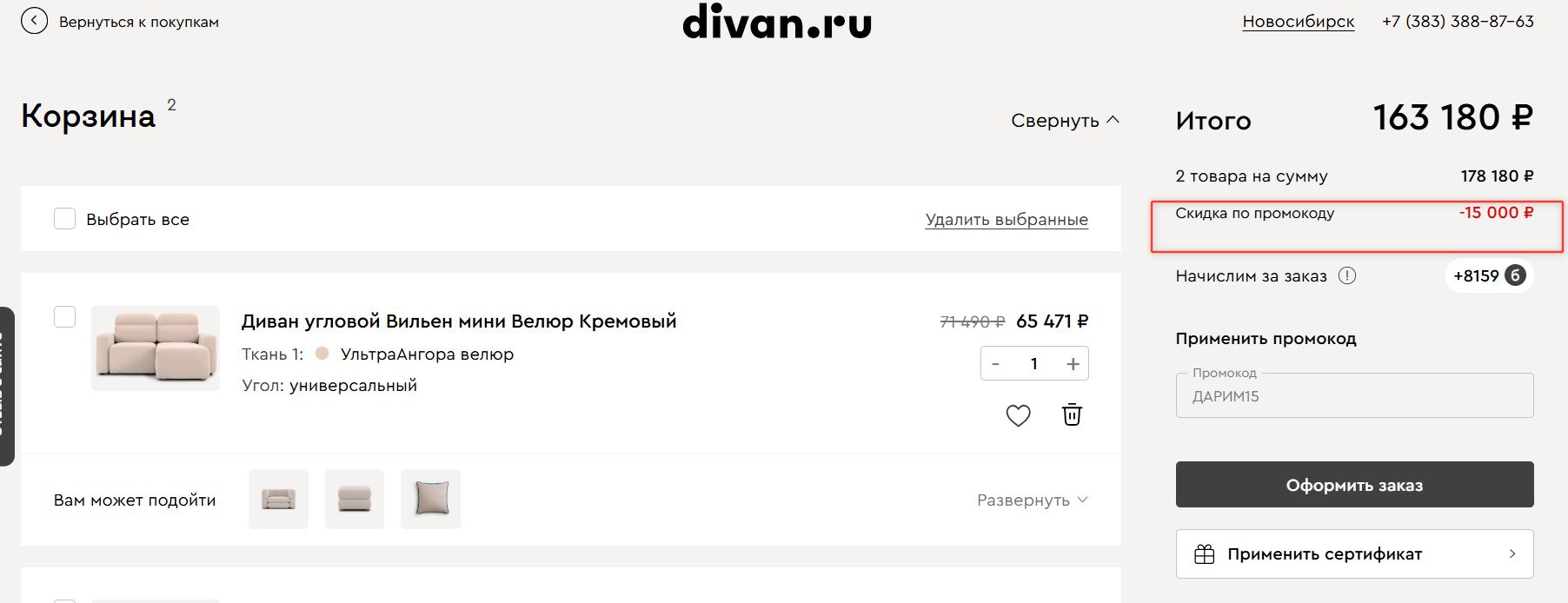Click the cream fabric color swatch

coord(322,354)
